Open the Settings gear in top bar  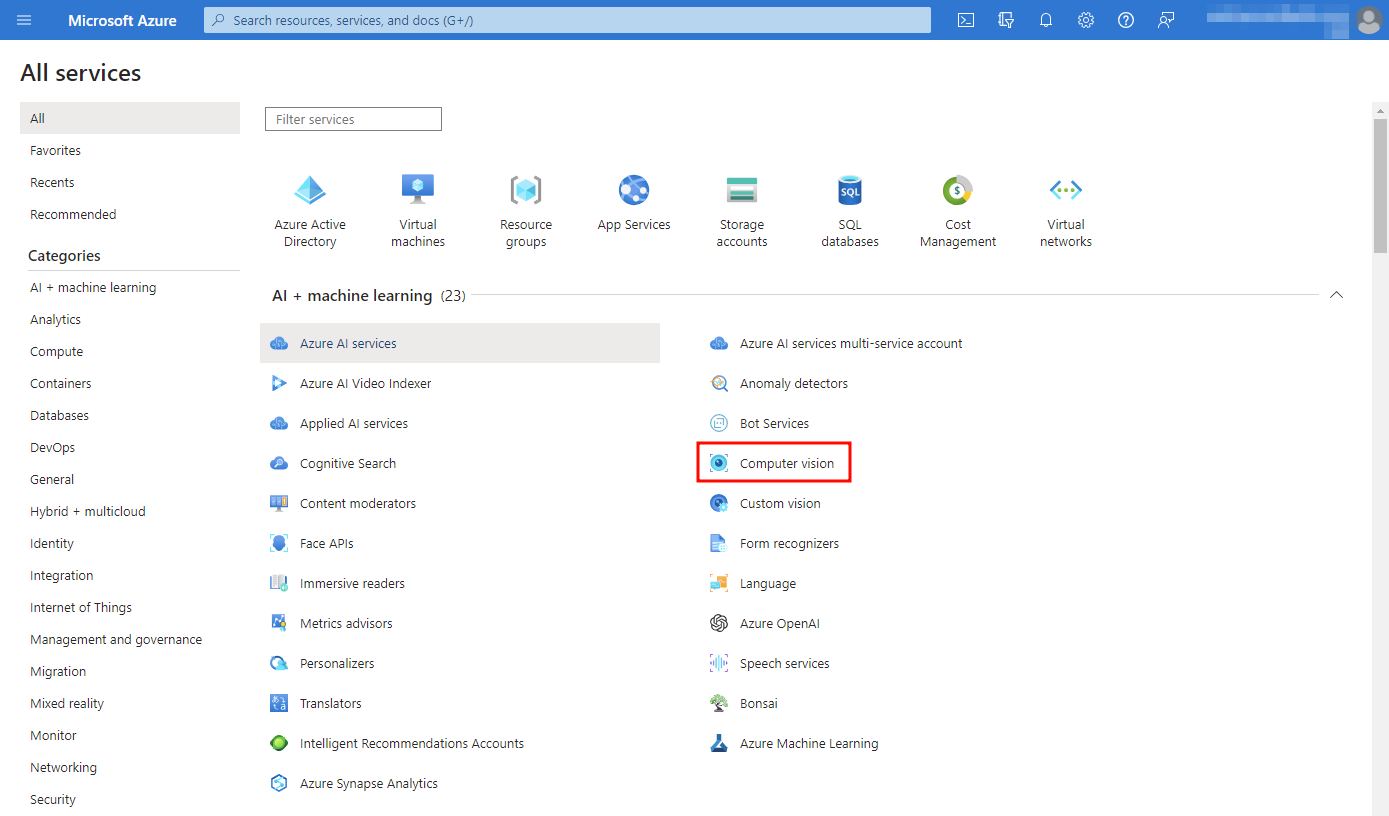tap(1086, 20)
